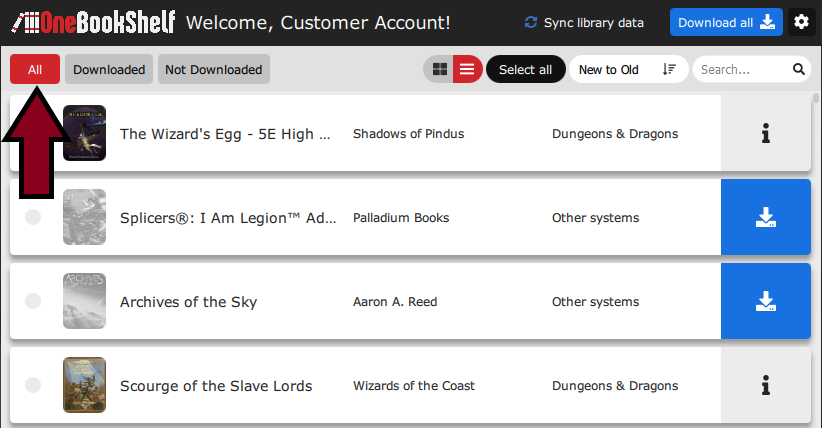Open settings gear icon
Screen dimensions: 822x428
click(x=800, y=22)
